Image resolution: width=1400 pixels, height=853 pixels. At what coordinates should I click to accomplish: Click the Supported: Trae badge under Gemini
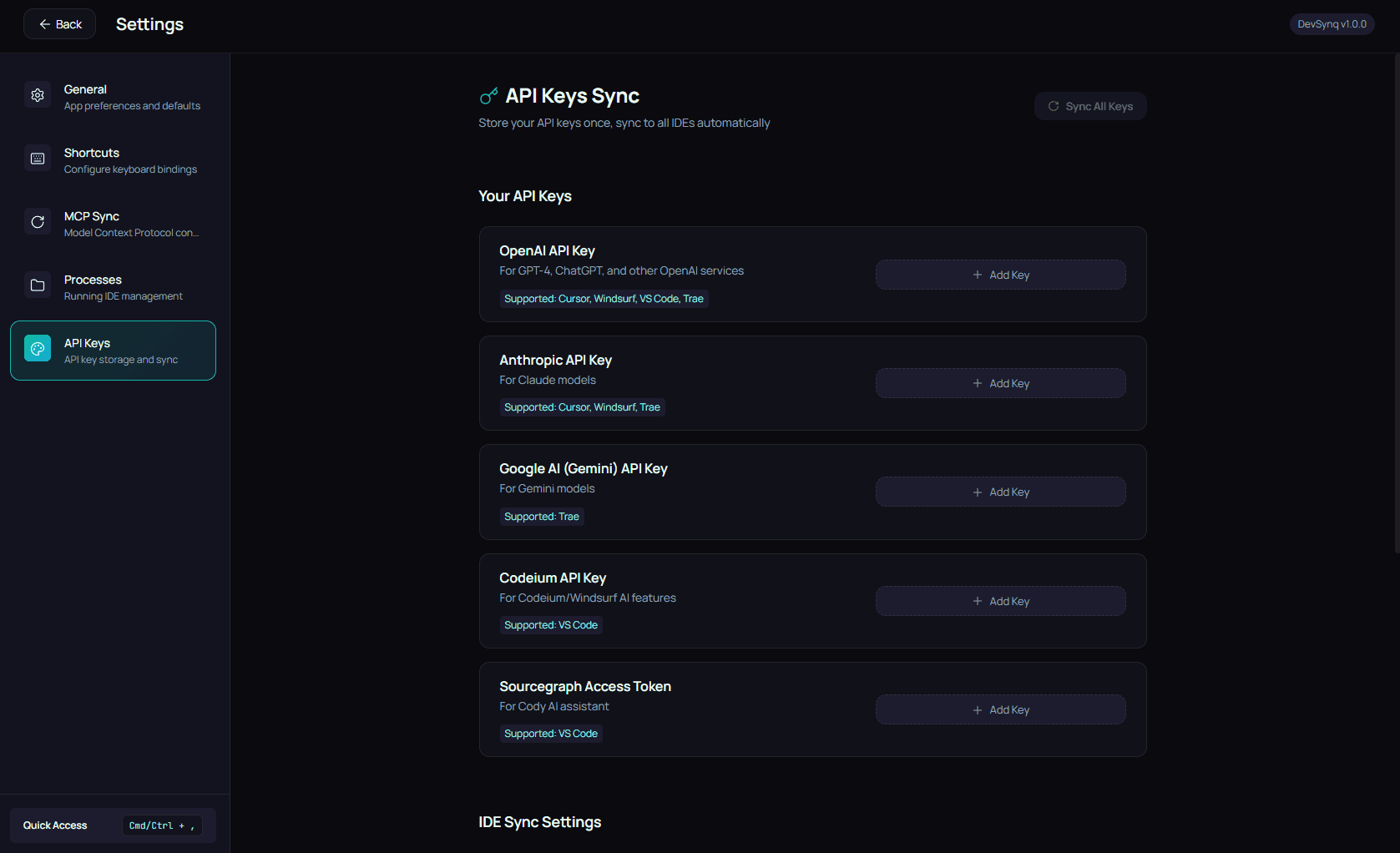click(x=541, y=516)
